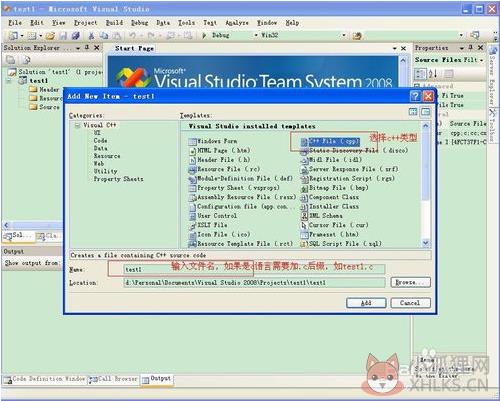Select the Code category
Viewport: 500px width, 401px height.
[100, 141]
